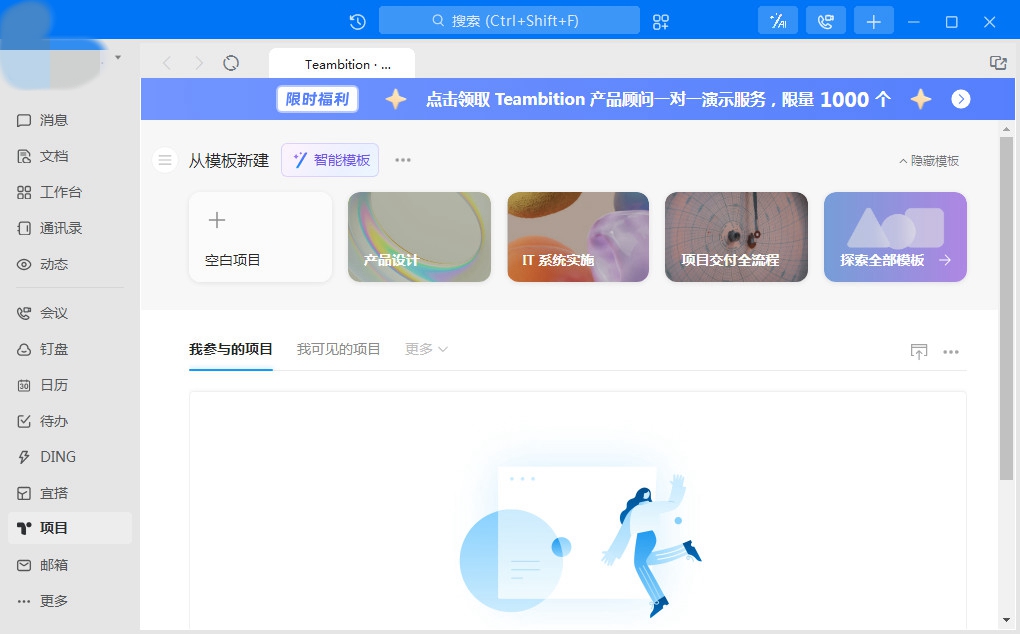Go back with the left arrow
This screenshot has height=634, width=1020.
coord(167,63)
